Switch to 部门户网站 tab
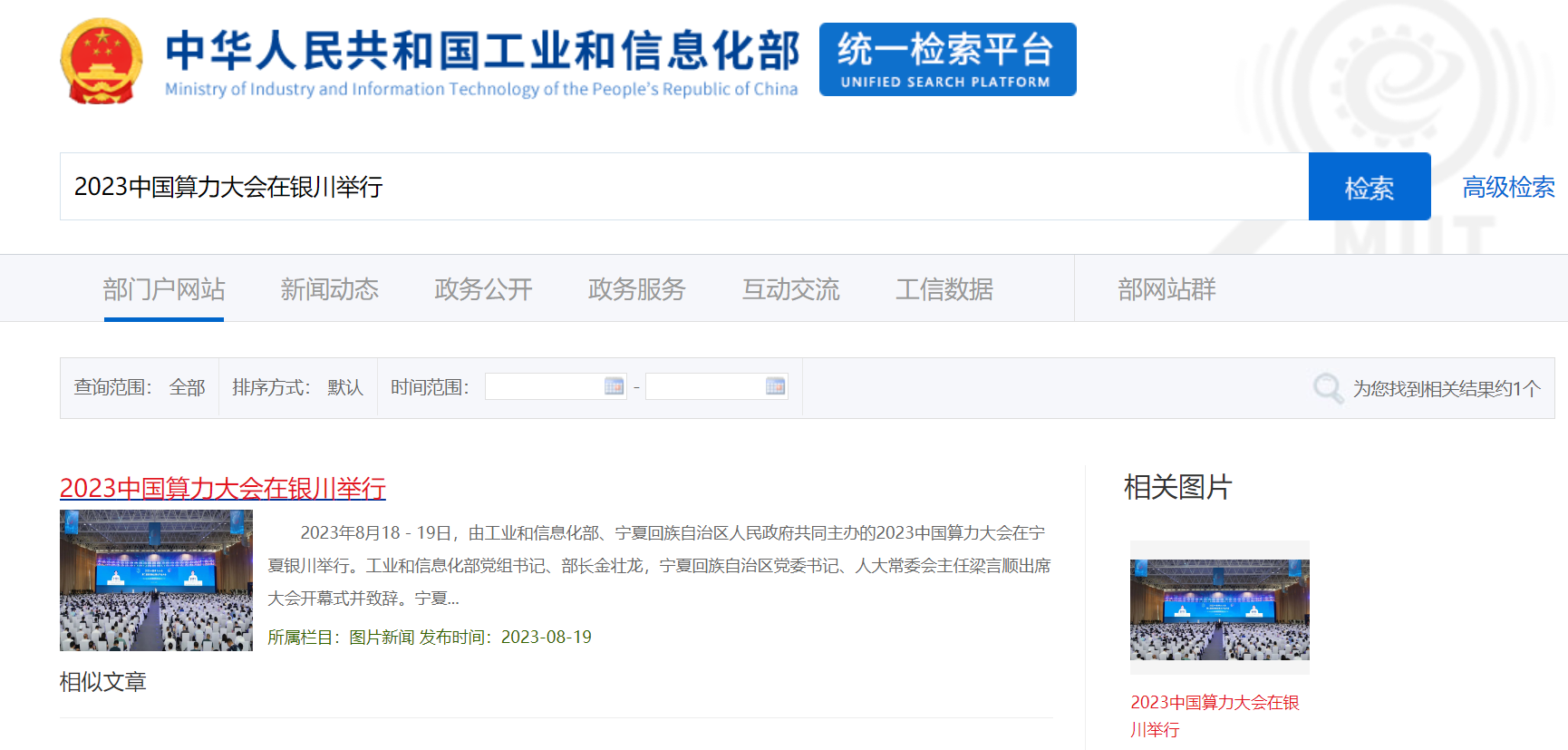The image size is (1568, 750). tap(164, 289)
